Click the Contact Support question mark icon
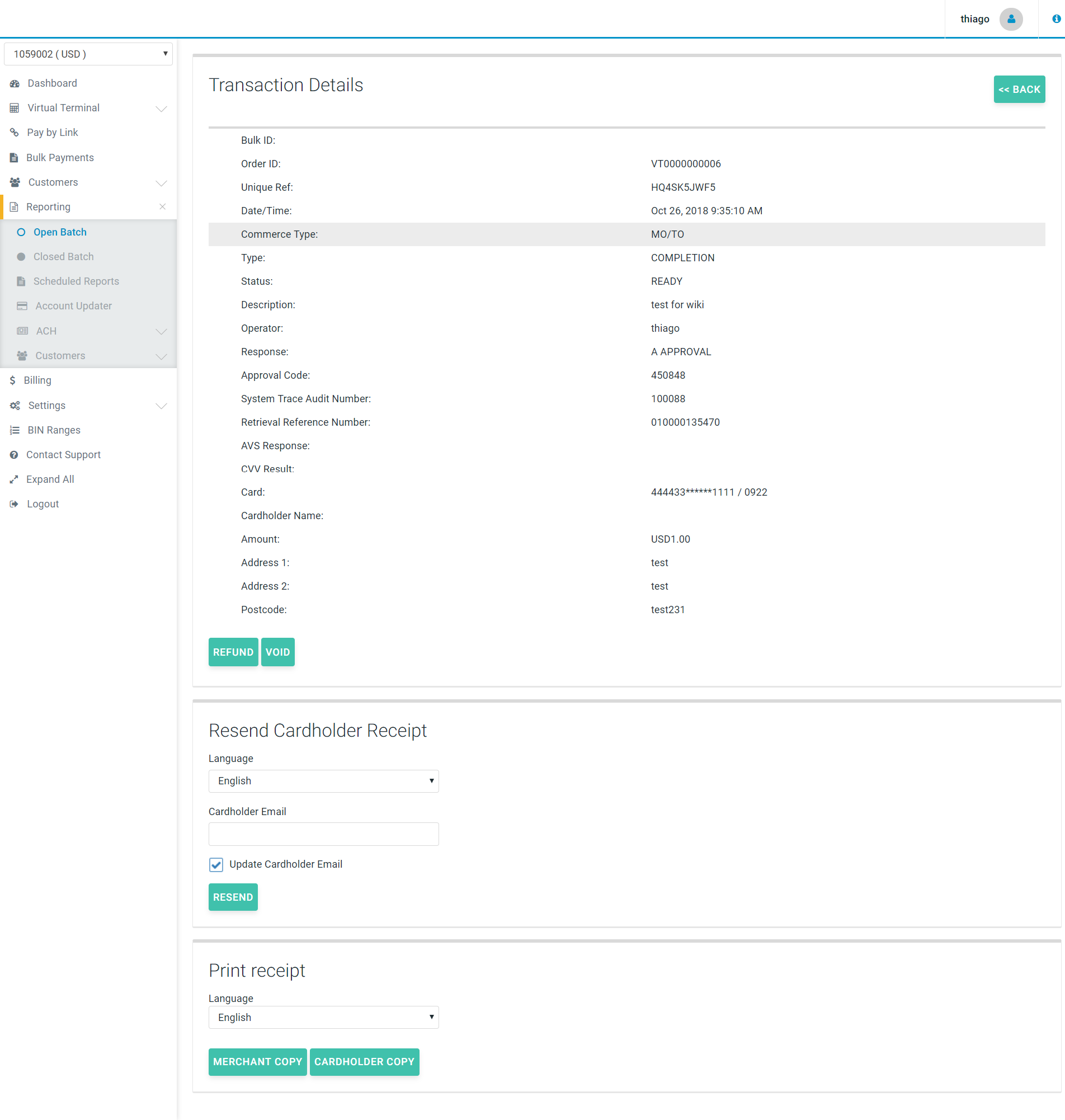 (x=14, y=455)
